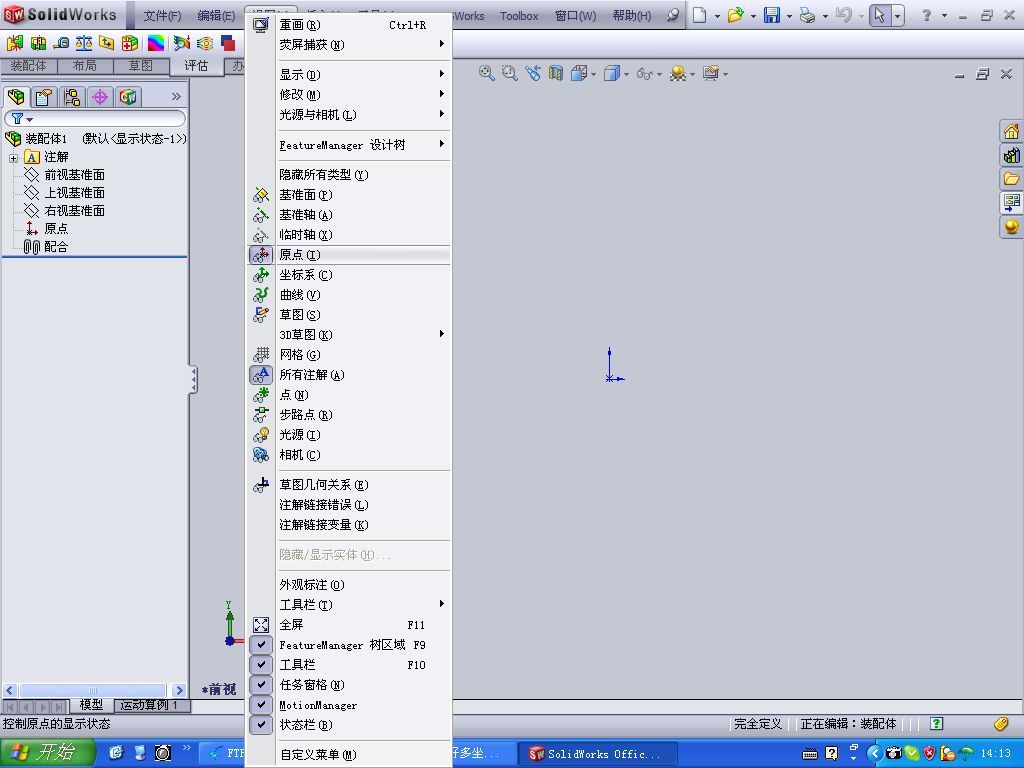Click the Zoom to Area icon
1024x768 pixels.
(509, 73)
